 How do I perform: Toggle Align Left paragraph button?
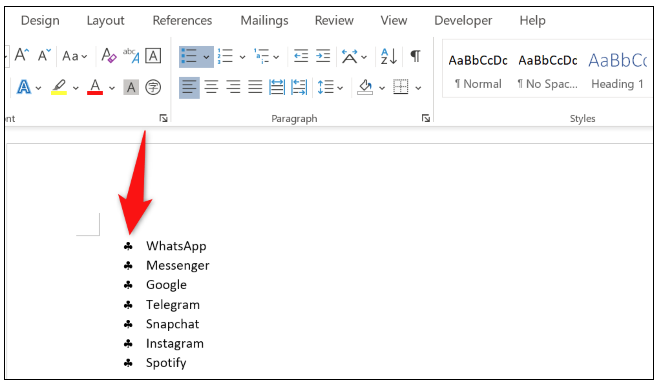click(x=189, y=87)
